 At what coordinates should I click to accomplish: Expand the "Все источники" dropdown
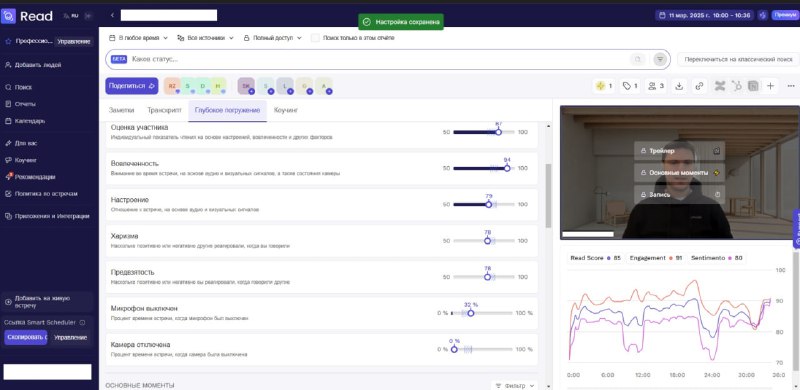[x=205, y=38]
